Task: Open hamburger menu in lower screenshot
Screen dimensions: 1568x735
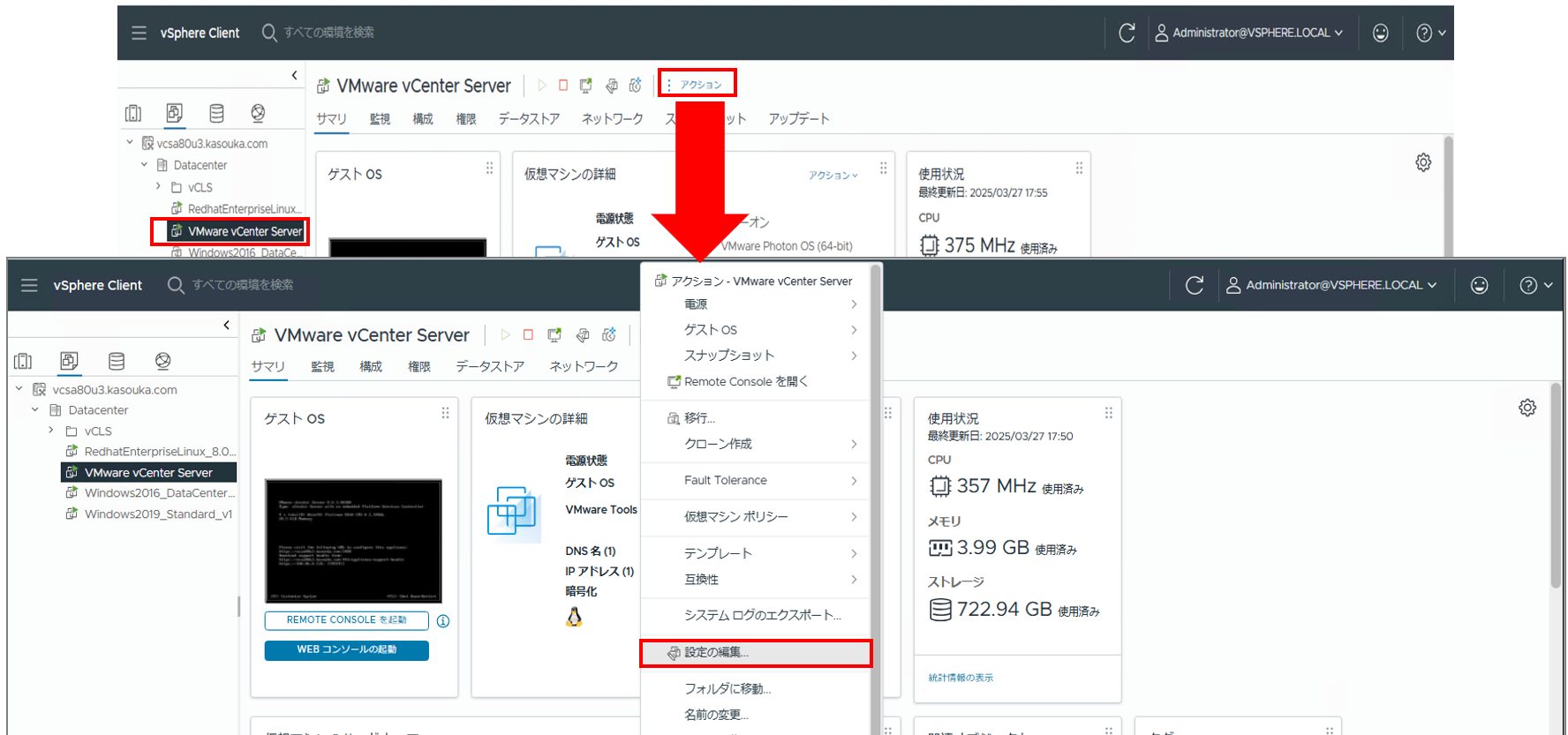Action: point(29,285)
